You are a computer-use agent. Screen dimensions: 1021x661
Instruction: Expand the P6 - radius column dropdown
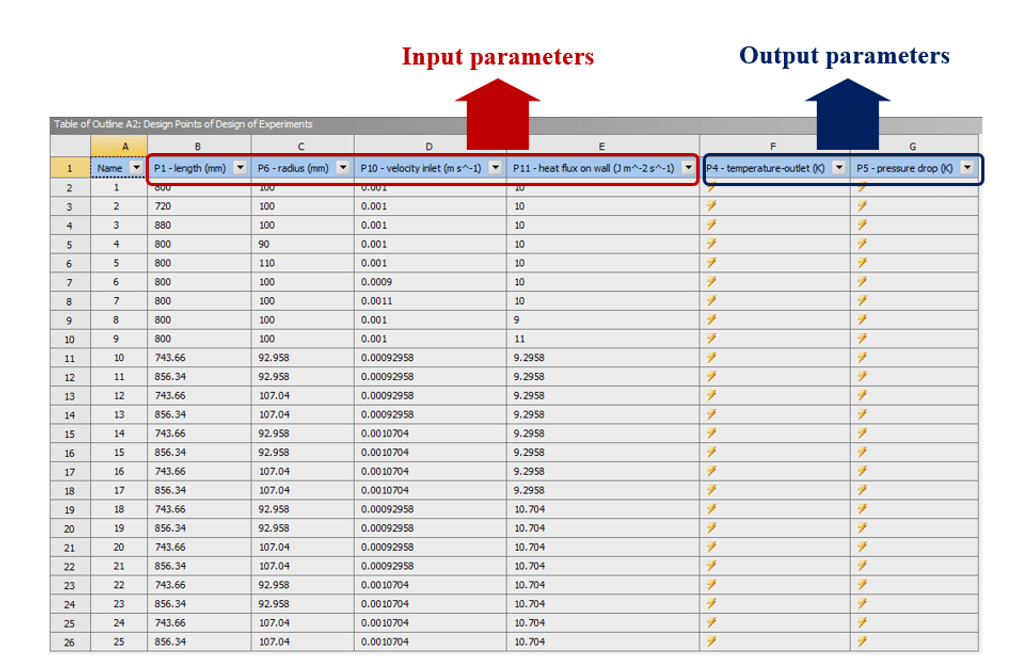pos(343,168)
